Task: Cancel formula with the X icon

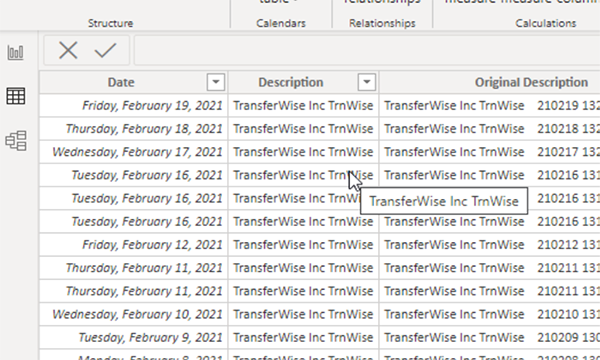Action: pos(68,50)
